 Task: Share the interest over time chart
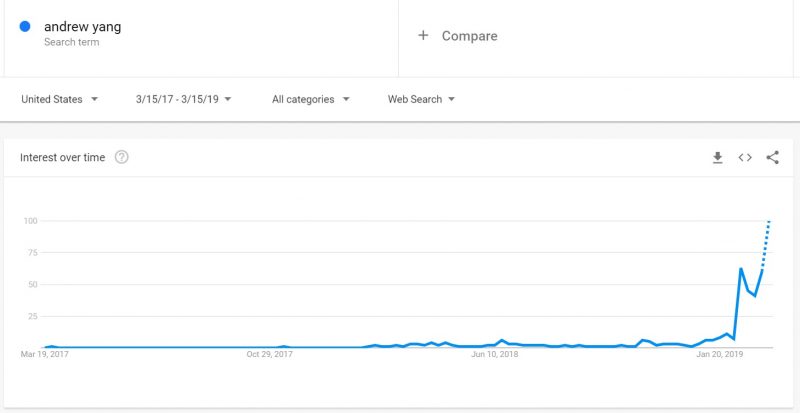[x=772, y=157]
